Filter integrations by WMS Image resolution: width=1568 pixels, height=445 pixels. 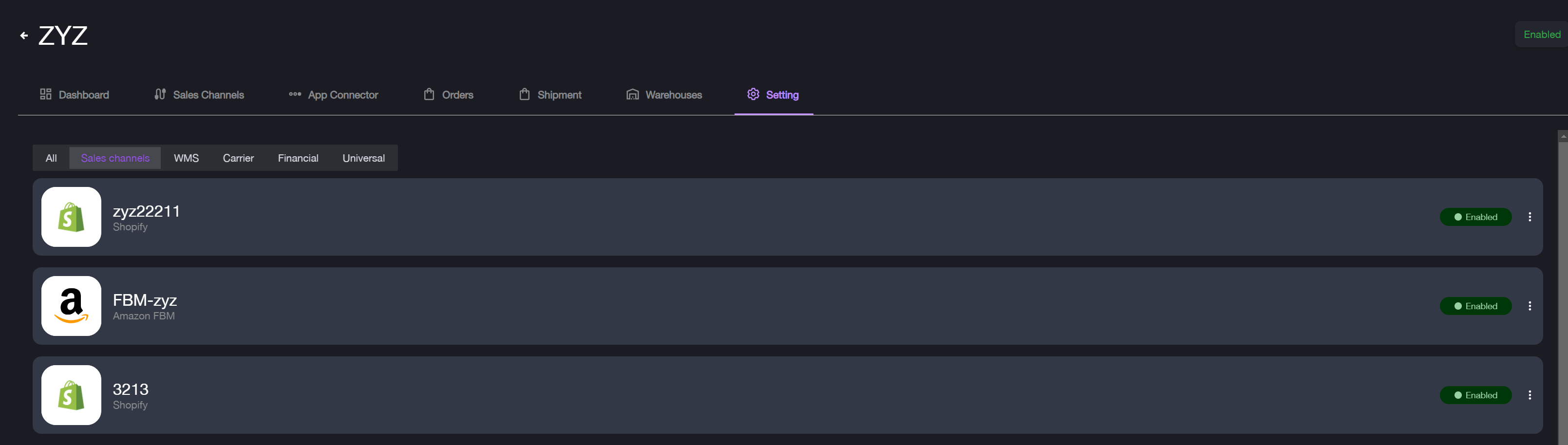pyautogui.click(x=186, y=158)
